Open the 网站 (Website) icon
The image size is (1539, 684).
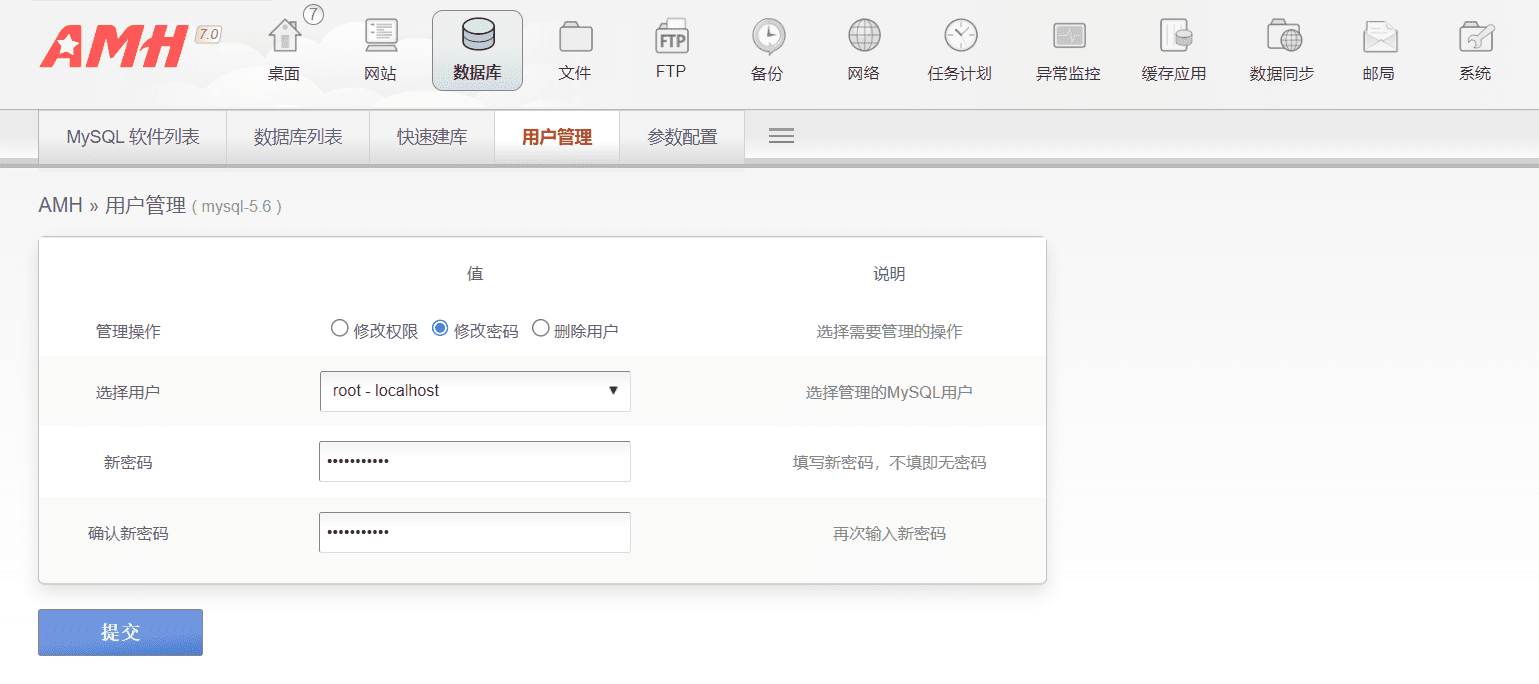pos(380,45)
